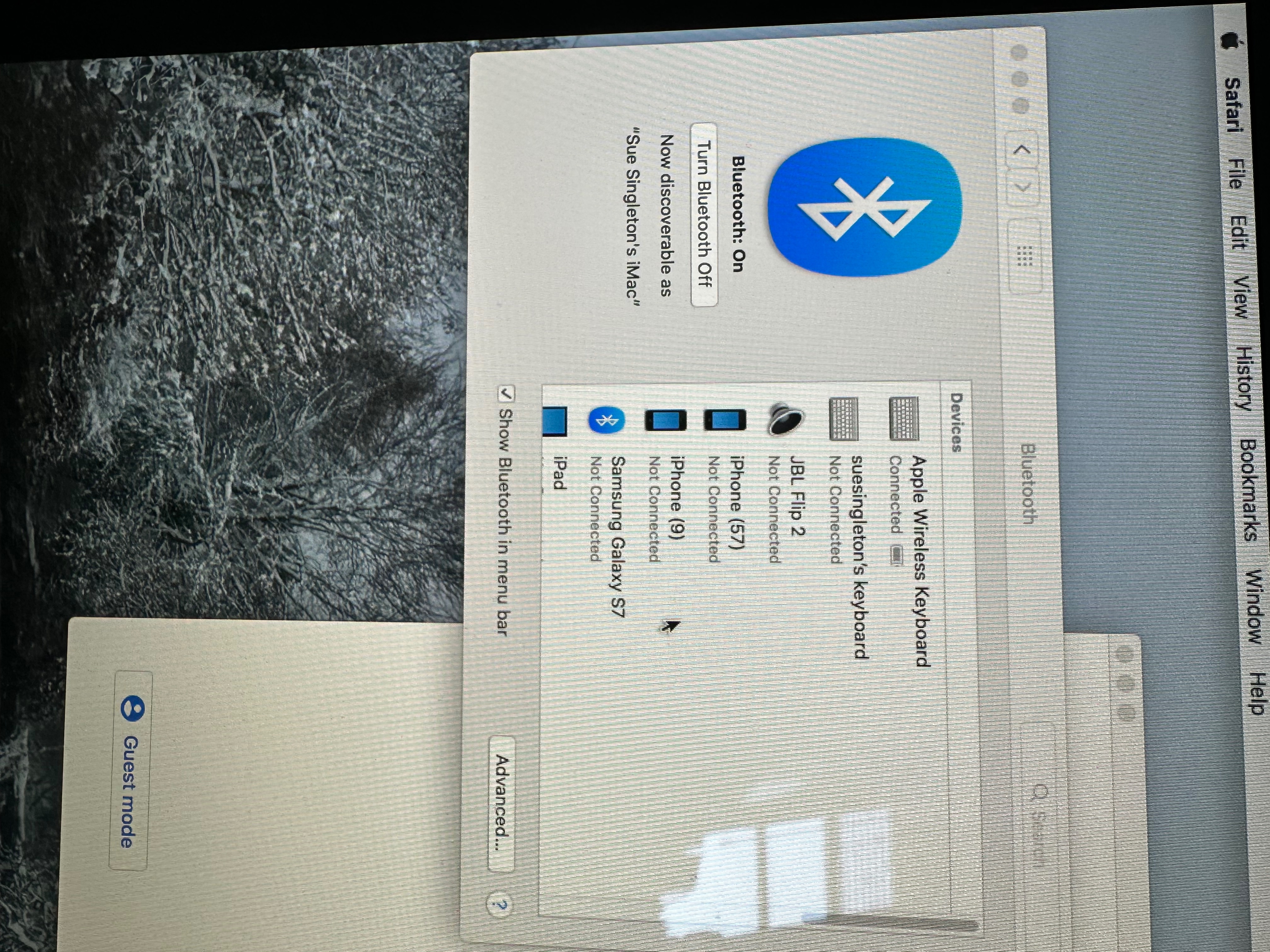1270x952 pixels.
Task: Open the History menu
Action: coord(1244,378)
